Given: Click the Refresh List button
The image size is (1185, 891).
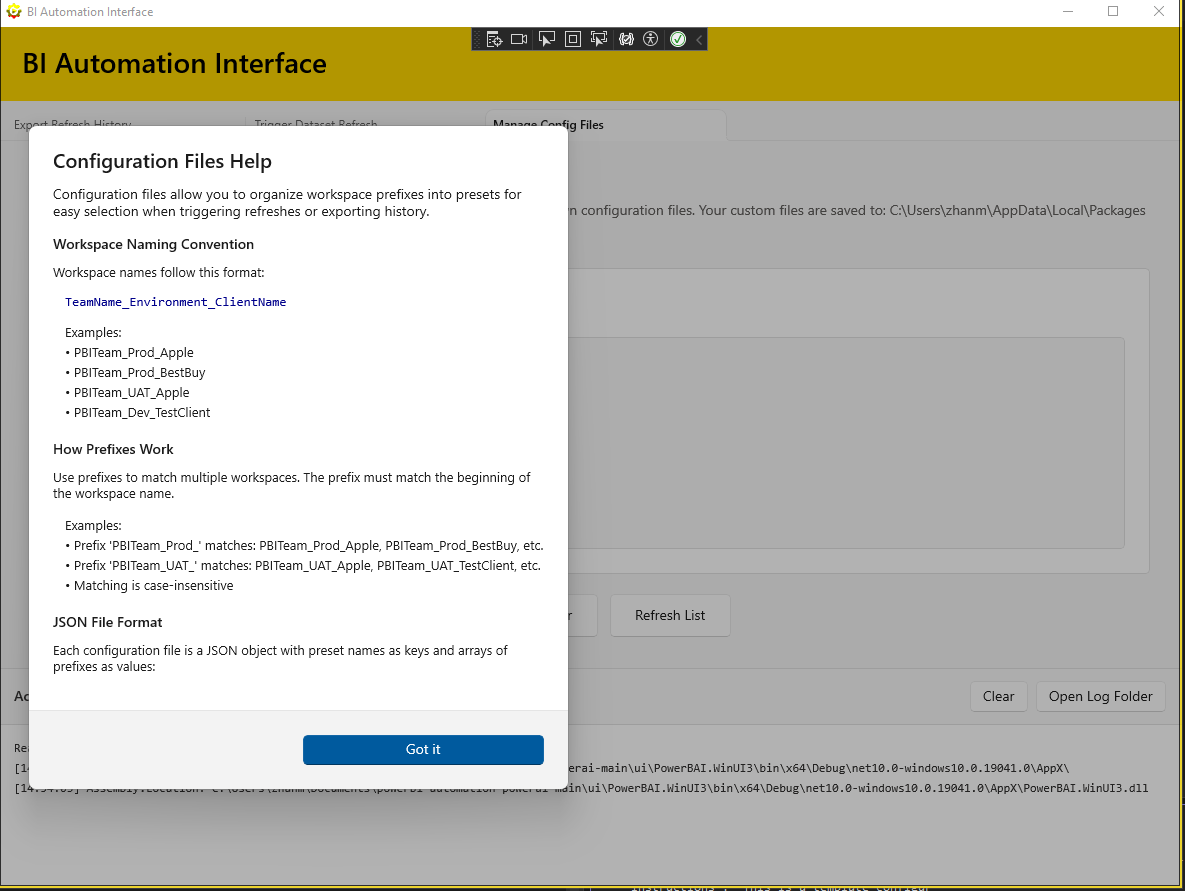Looking at the screenshot, I should [670, 615].
